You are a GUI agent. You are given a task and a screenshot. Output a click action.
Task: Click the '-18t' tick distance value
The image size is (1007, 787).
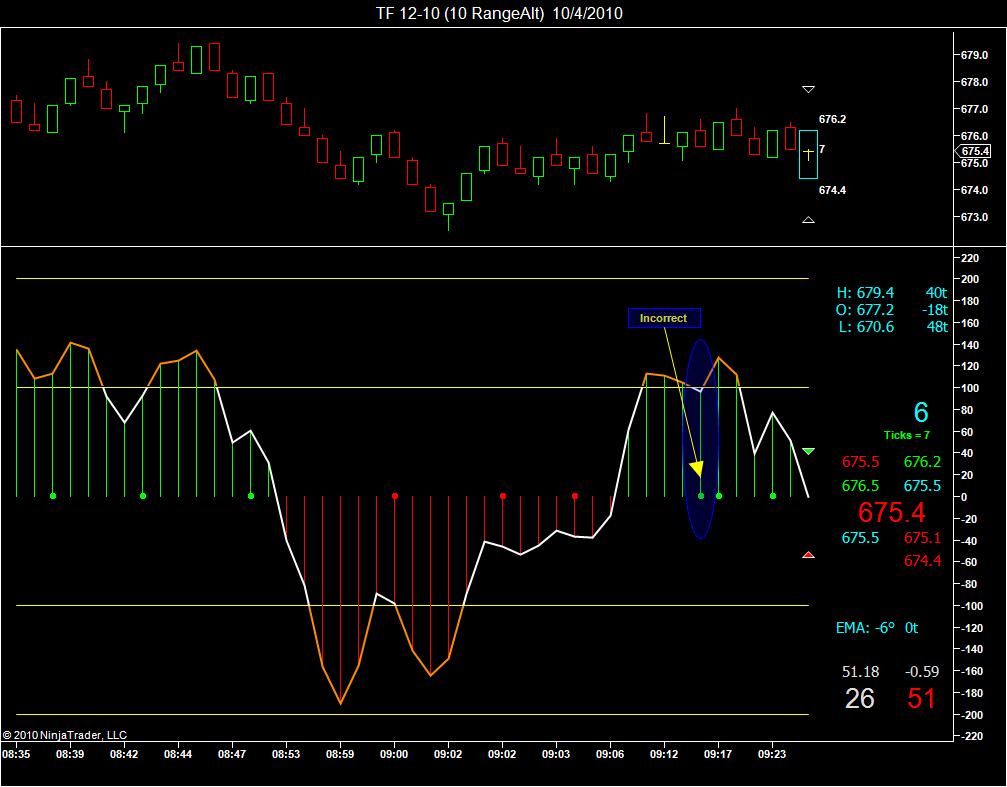(x=934, y=310)
